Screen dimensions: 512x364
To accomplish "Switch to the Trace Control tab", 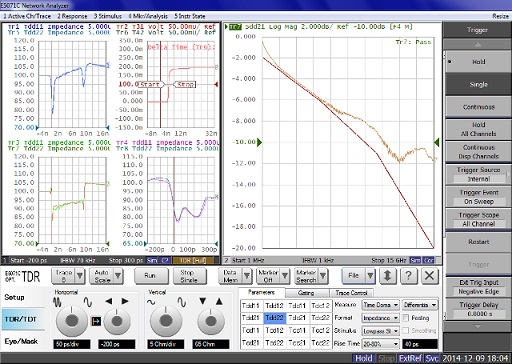I will pos(351,293).
